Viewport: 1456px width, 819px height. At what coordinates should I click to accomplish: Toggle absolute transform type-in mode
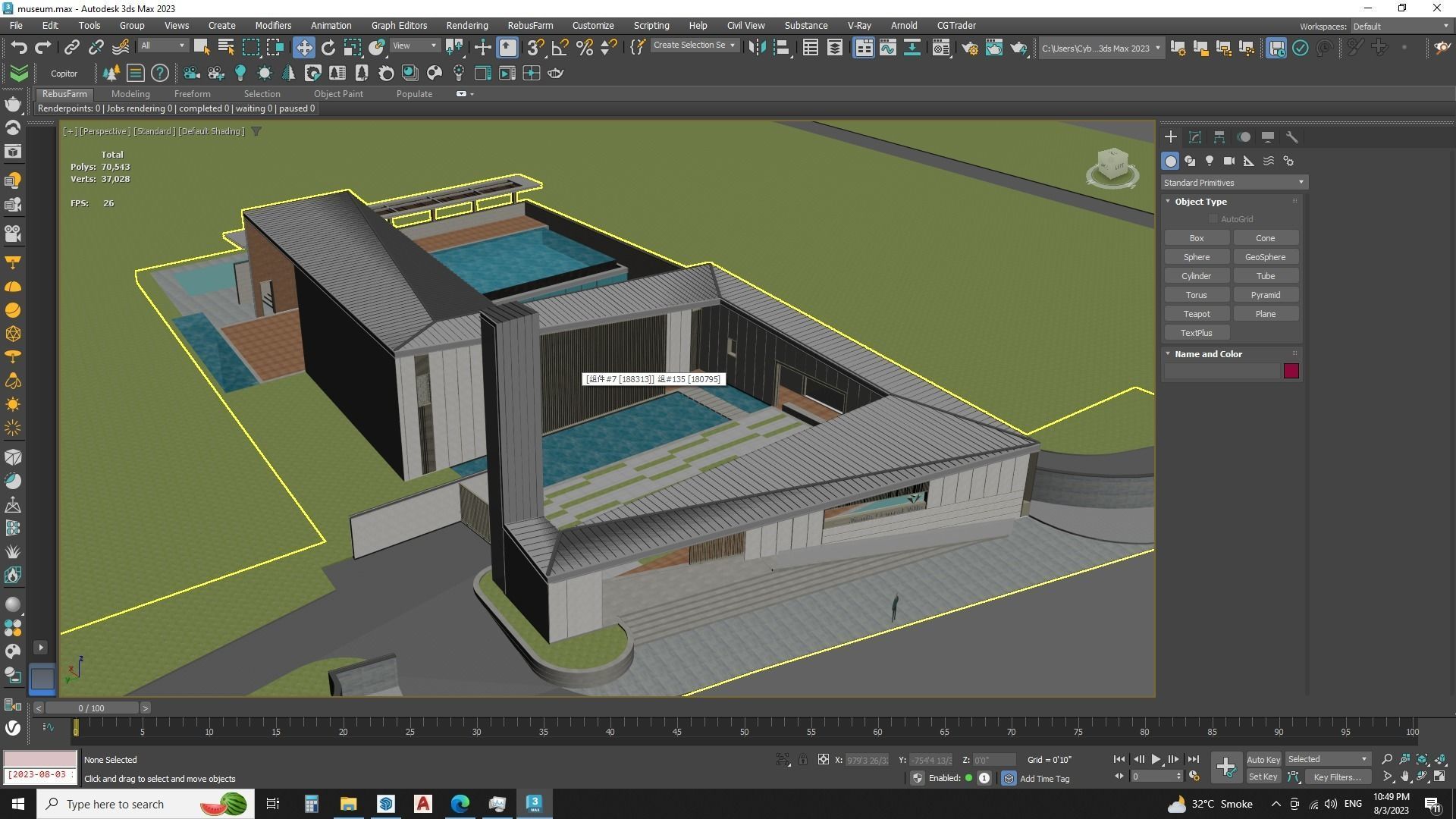click(x=824, y=759)
